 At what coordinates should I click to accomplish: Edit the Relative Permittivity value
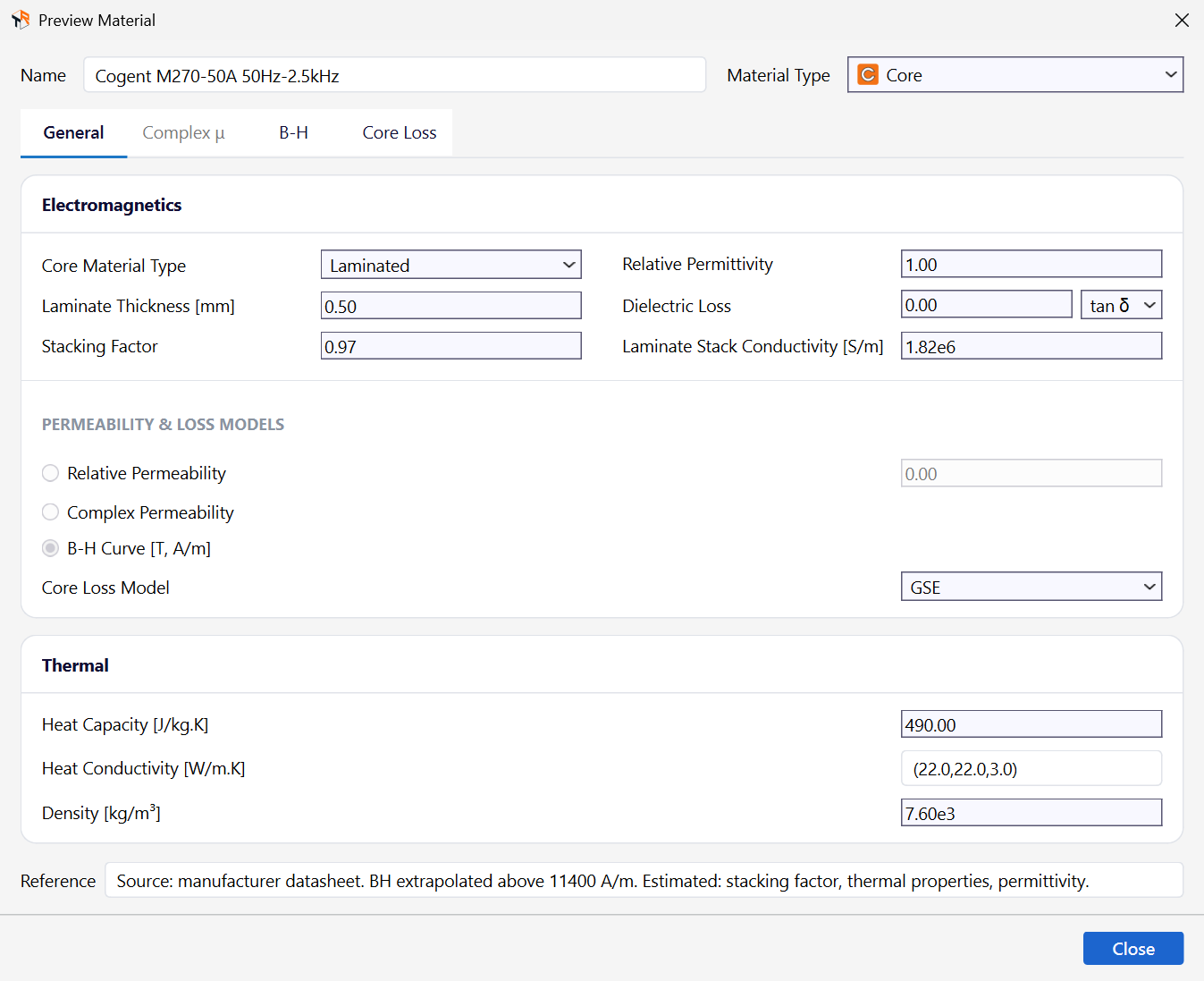click(x=1031, y=264)
